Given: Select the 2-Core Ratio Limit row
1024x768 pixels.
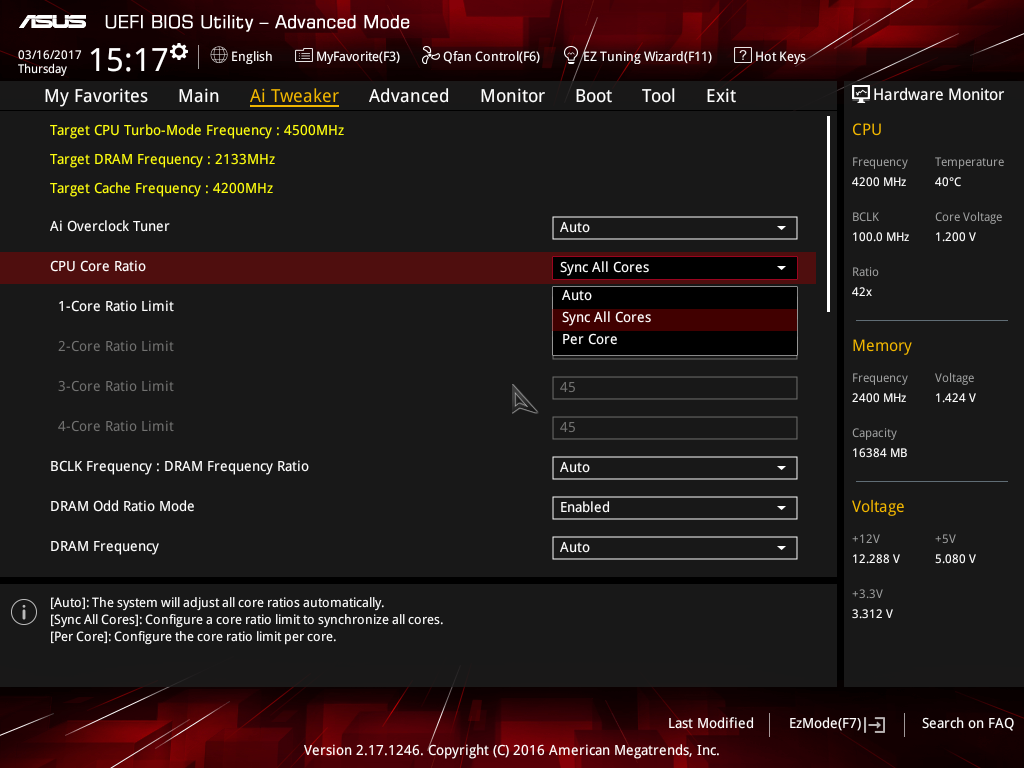Looking at the screenshot, I should pos(116,346).
